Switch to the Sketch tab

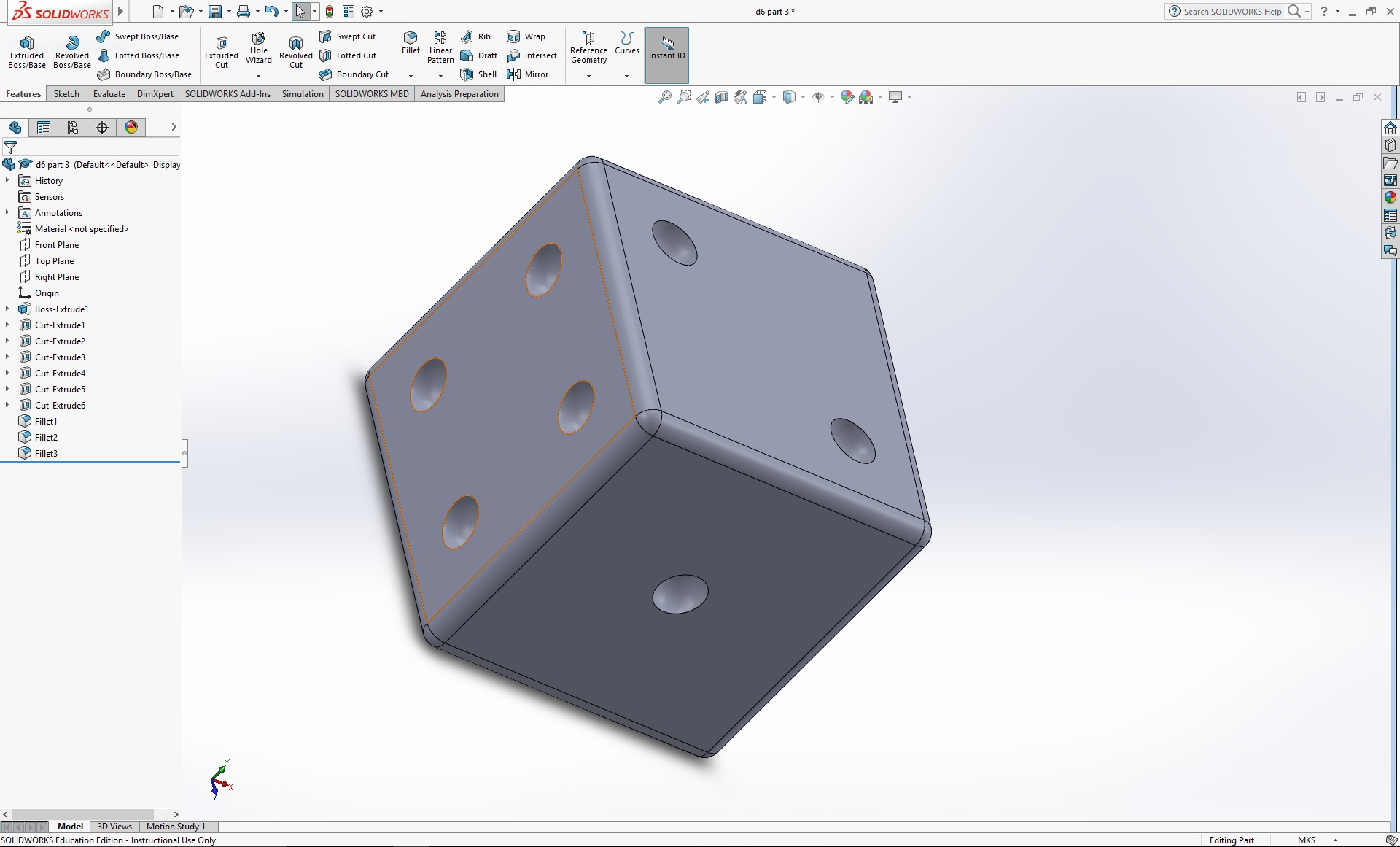(66, 93)
